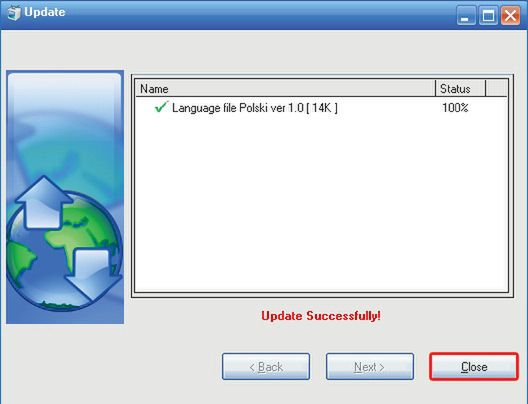Select the Language file Polski ver 1.0 row
Viewport: 528px width, 404px height.
322,108
